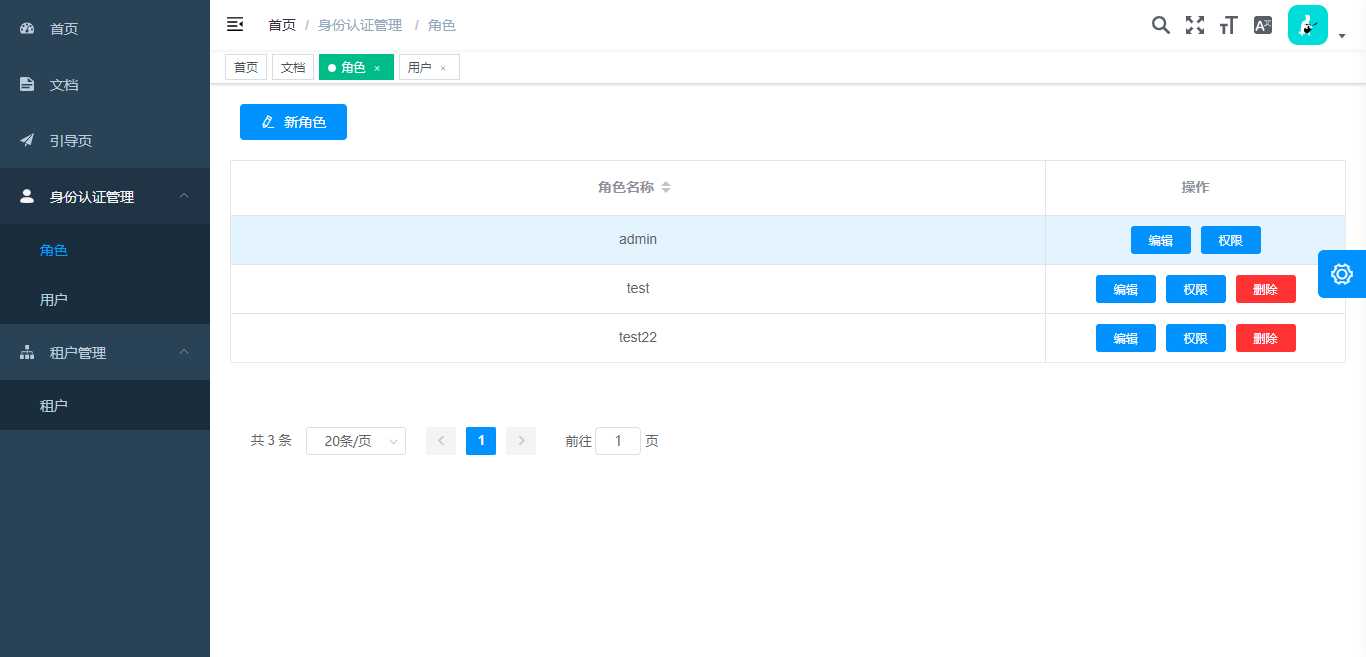Open the 20条/页 page size dropdown
The image size is (1366, 657).
coord(356,441)
